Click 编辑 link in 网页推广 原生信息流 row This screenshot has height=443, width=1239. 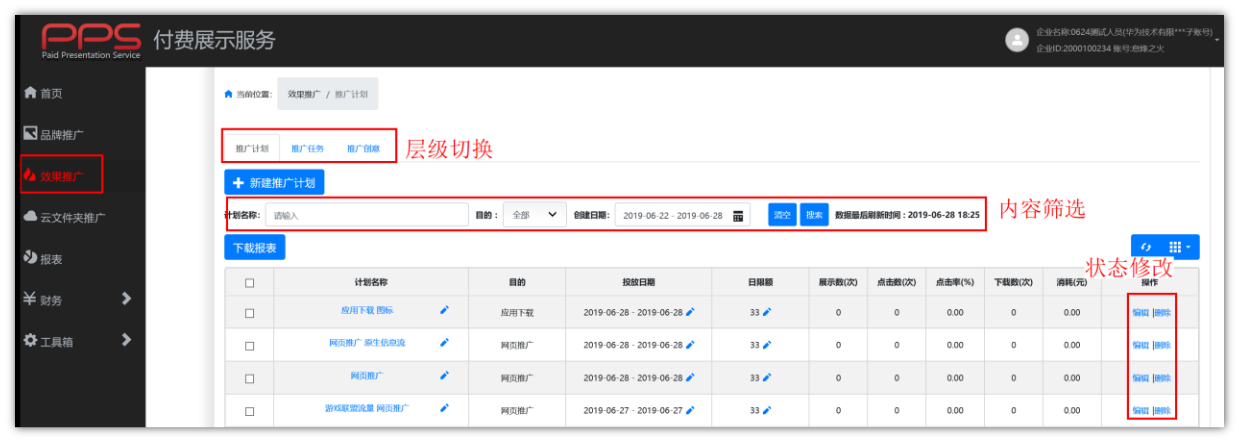[1140, 345]
